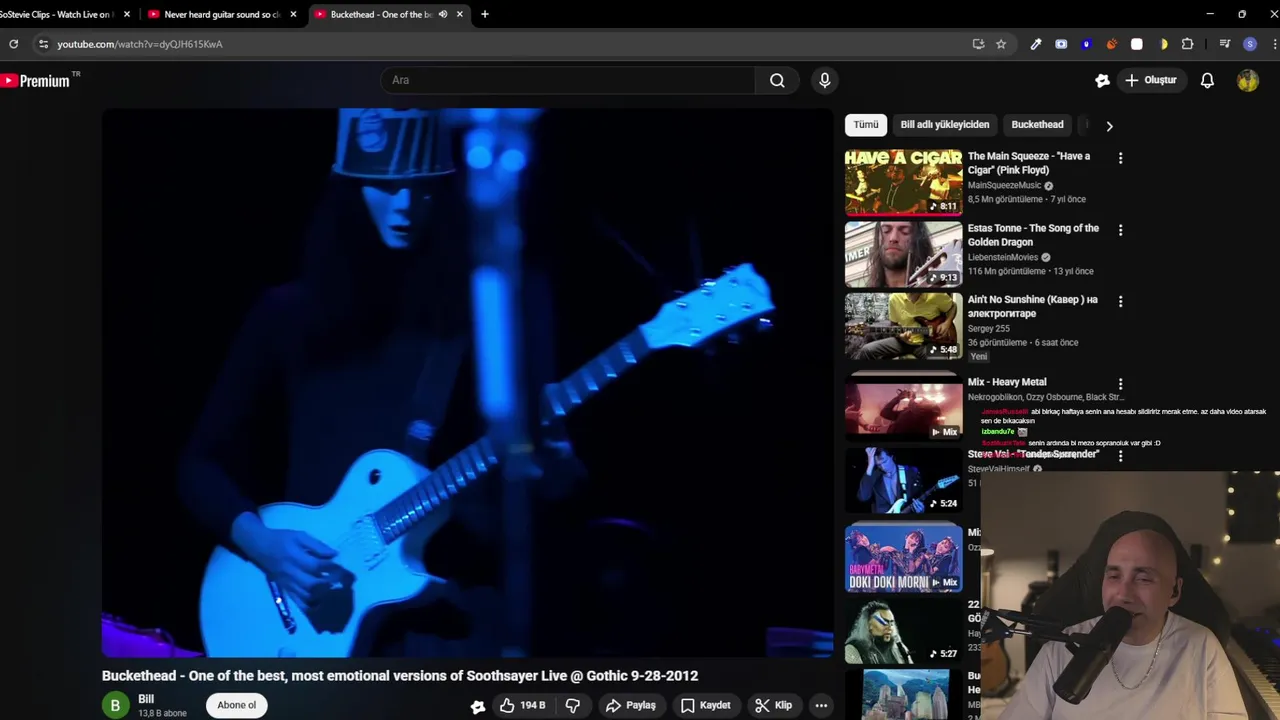Like the video with thumbs up
Viewport: 1280px width, 720px height.
522,705
